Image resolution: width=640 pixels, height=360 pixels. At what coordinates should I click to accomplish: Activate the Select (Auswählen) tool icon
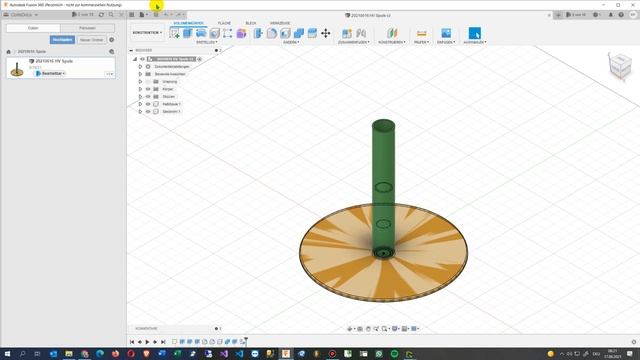pyautogui.click(x=474, y=33)
